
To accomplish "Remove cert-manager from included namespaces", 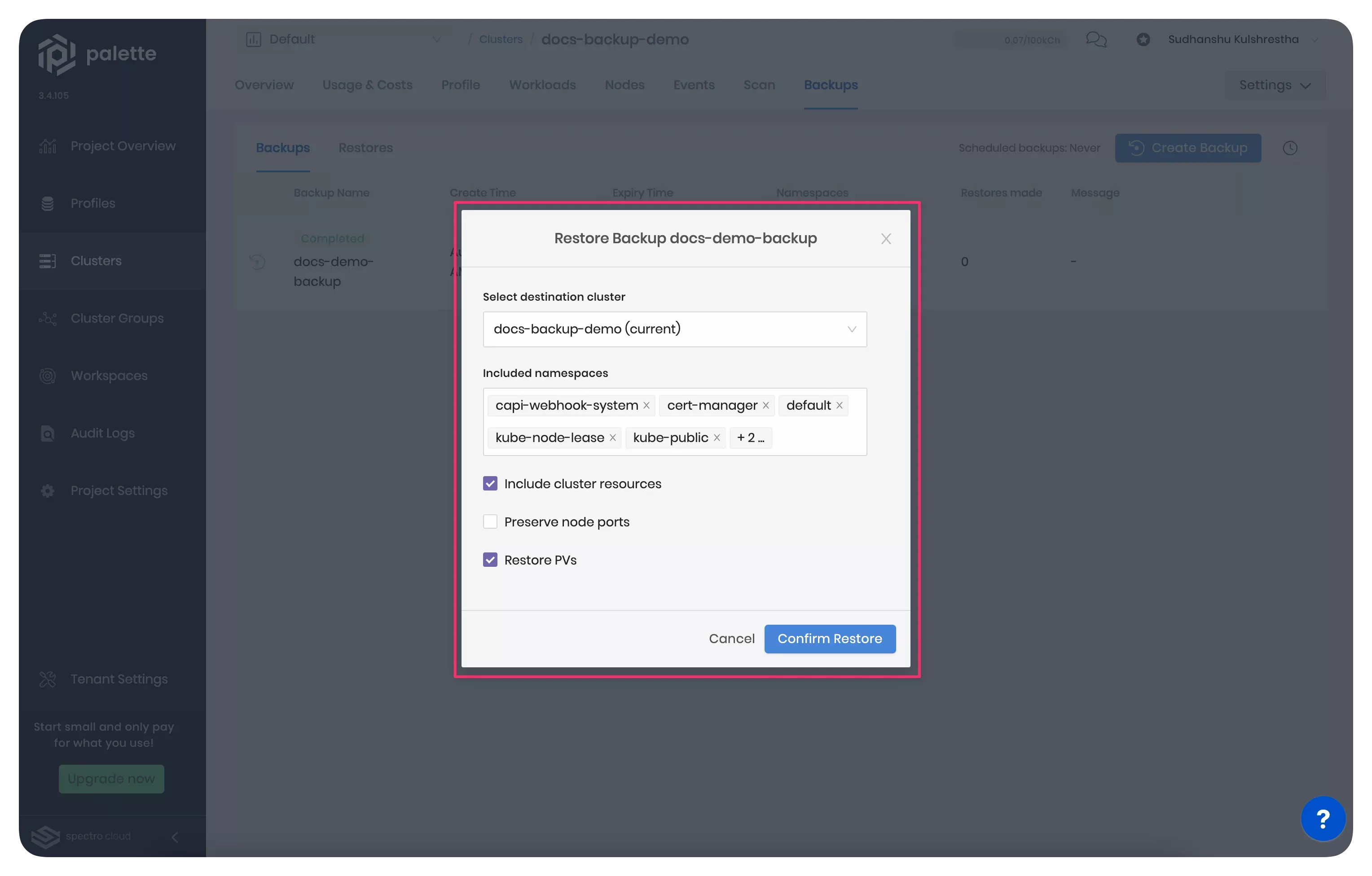I will [766, 405].
